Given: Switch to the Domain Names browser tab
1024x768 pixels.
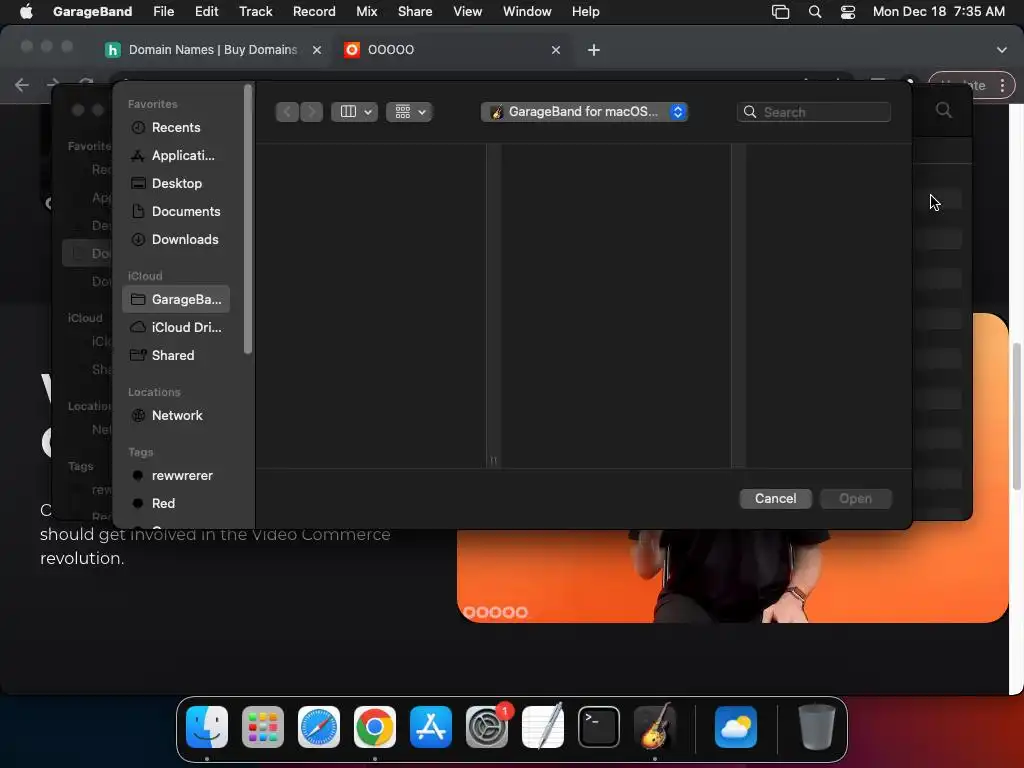Looking at the screenshot, I should click(213, 50).
